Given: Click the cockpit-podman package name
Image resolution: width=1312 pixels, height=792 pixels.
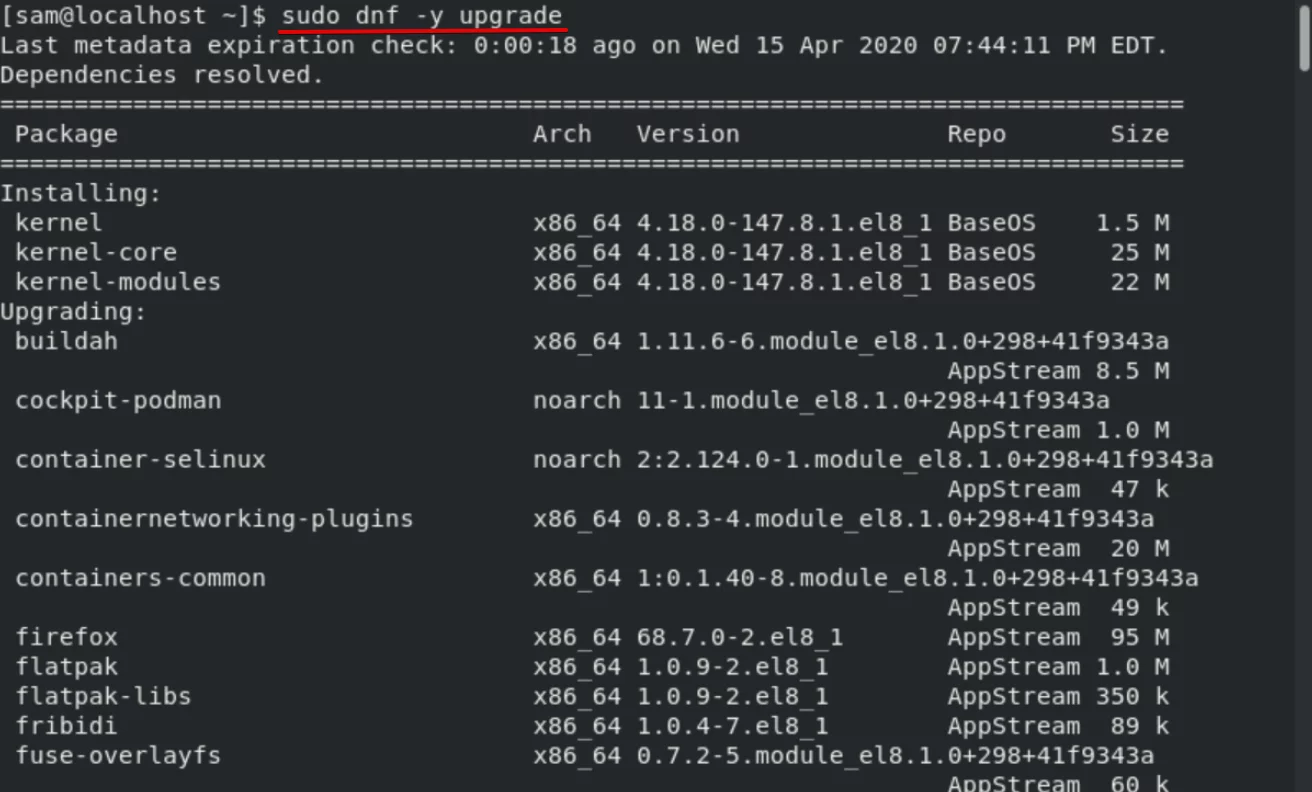Looking at the screenshot, I should (x=118, y=400).
